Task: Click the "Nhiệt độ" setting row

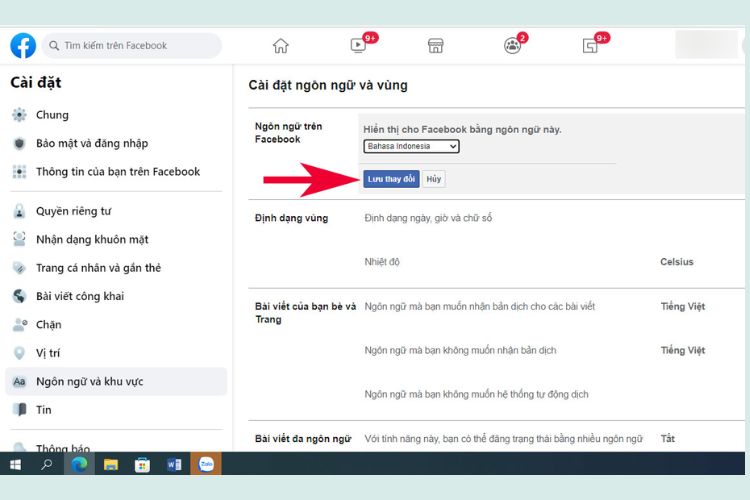Action: click(x=382, y=262)
